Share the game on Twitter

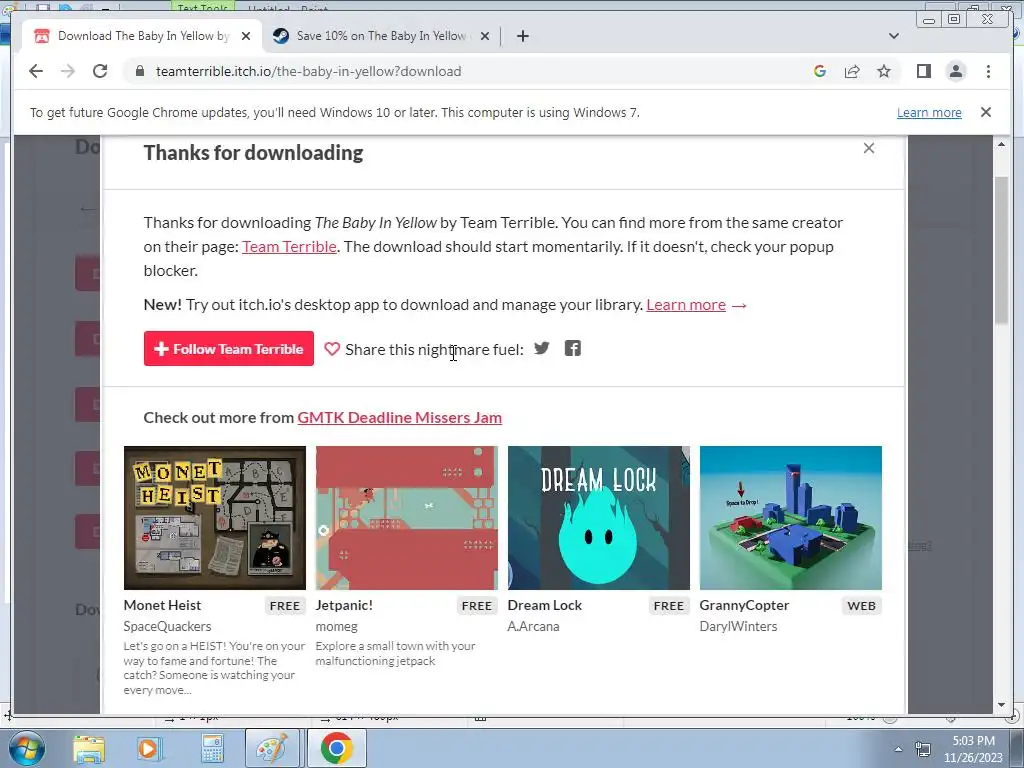pos(541,348)
